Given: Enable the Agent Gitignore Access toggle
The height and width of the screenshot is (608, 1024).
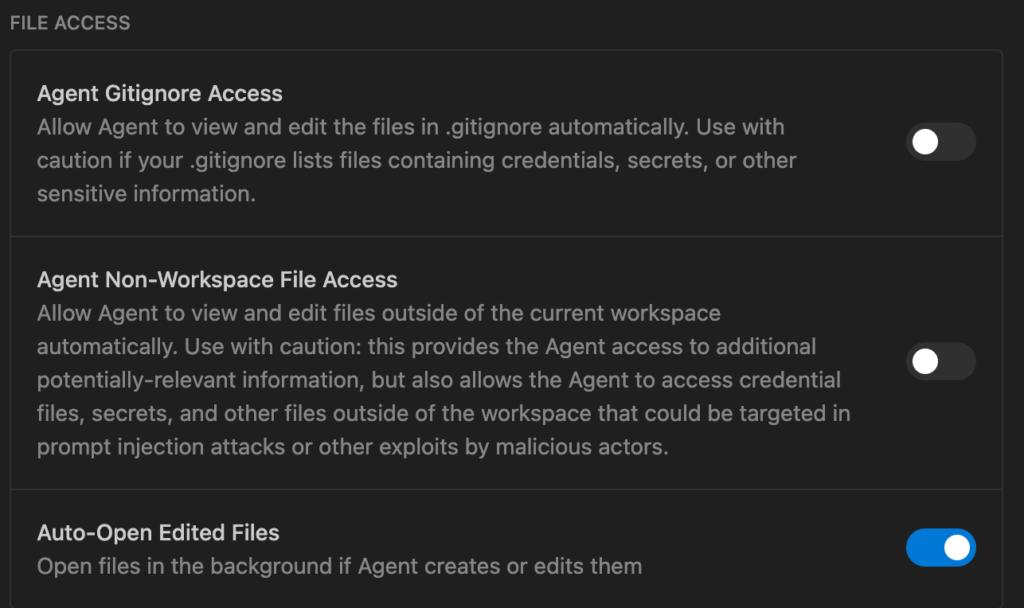Looking at the screenshot, I should (x=940, y=142).
